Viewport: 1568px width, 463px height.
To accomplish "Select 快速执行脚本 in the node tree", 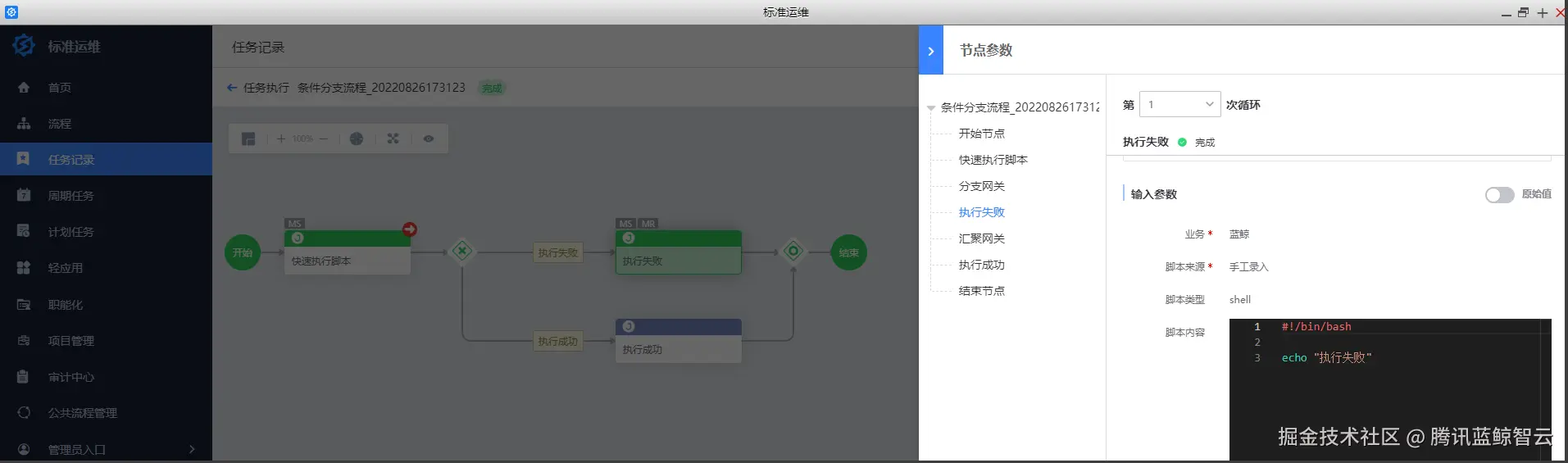I will 993,160.
